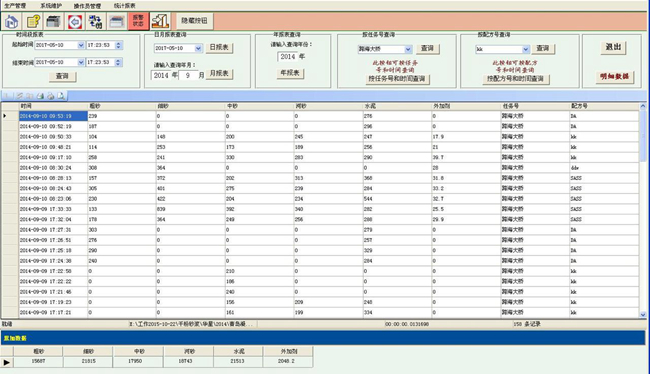Viewport: 650px width, 374px height.
Task: Click the start time spinner arrows
Action: [x=119, y=45]
